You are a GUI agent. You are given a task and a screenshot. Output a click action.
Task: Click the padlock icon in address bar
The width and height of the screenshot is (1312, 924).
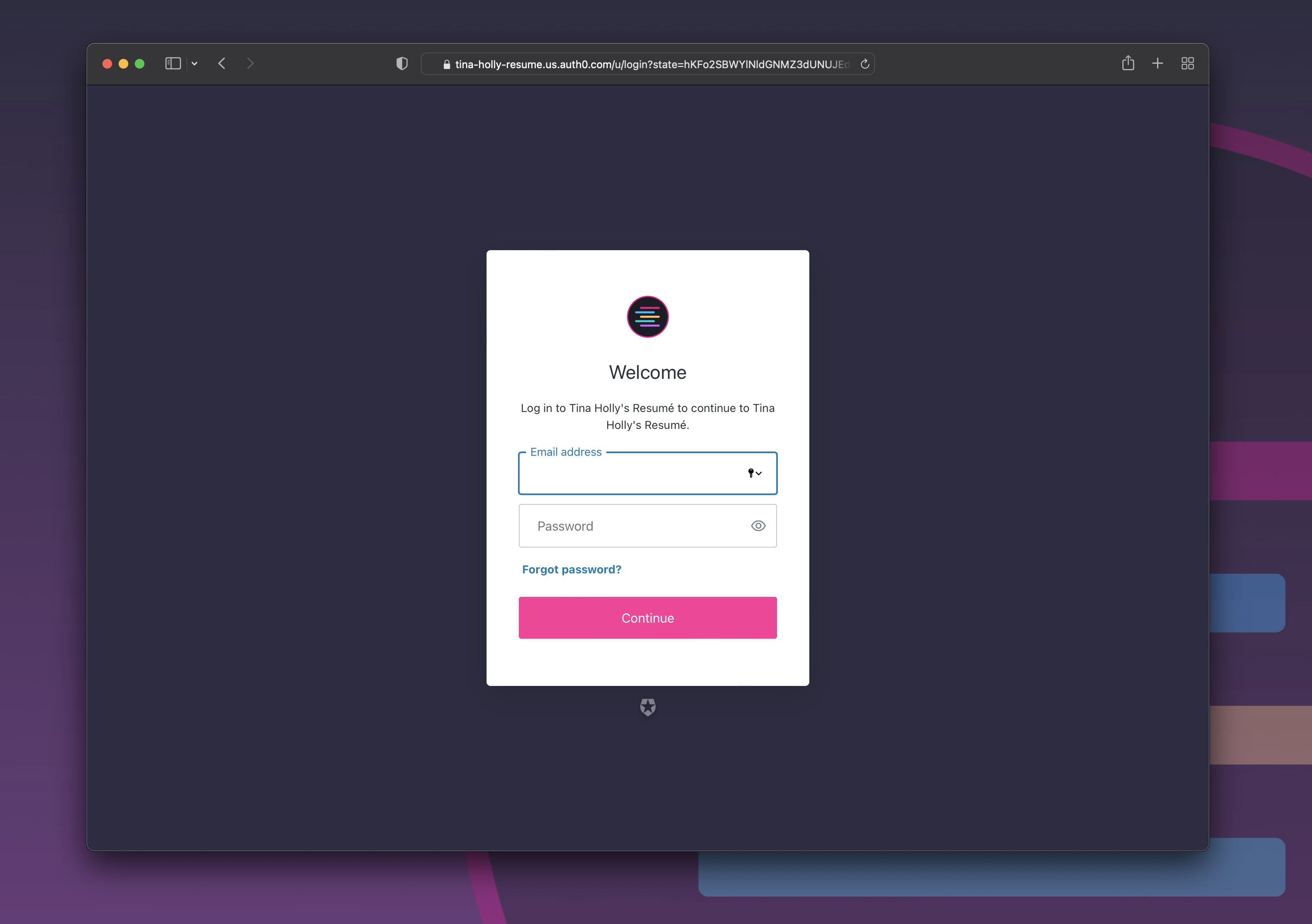pos(446,65)
